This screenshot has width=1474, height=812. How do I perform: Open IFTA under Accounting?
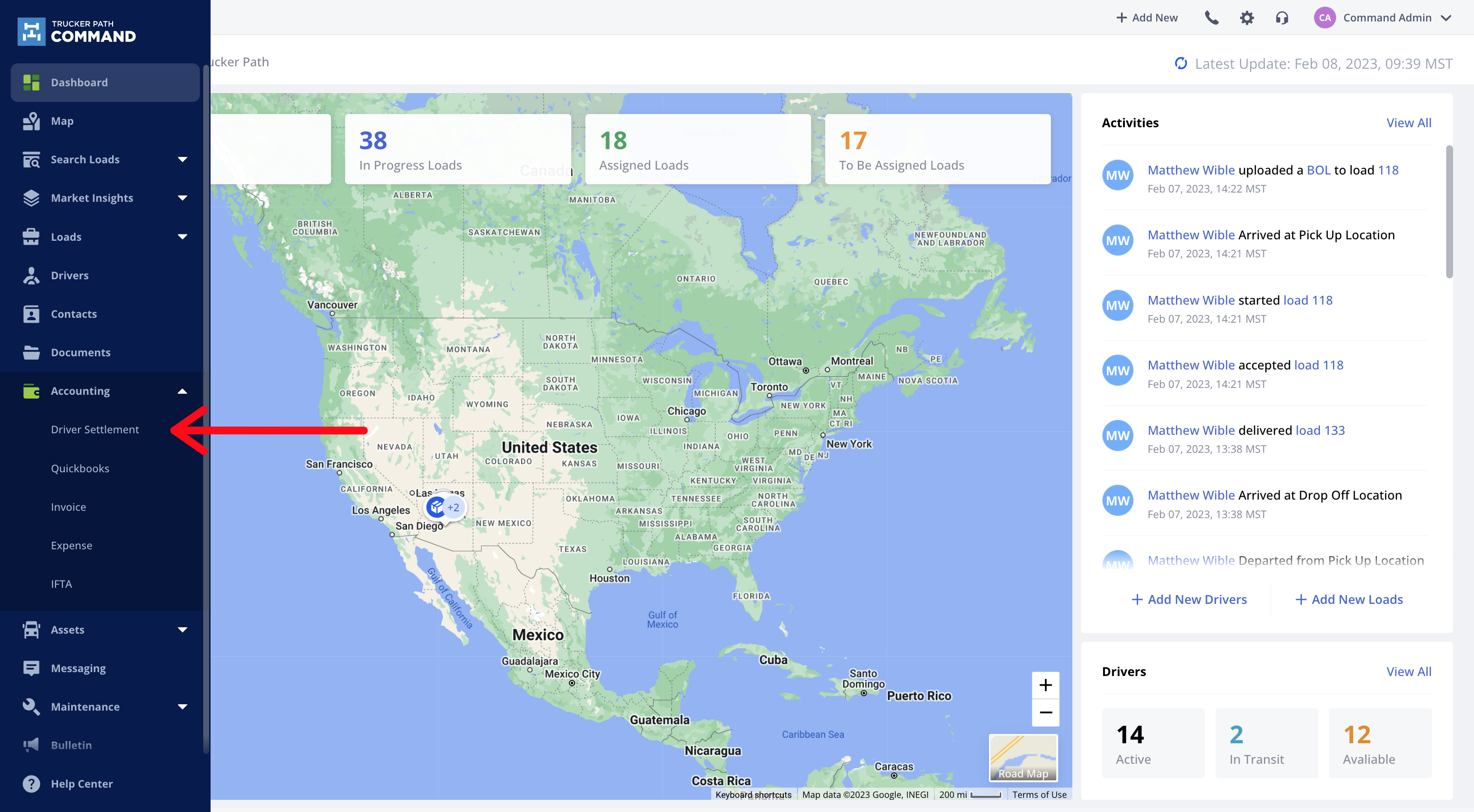[61, 584]
